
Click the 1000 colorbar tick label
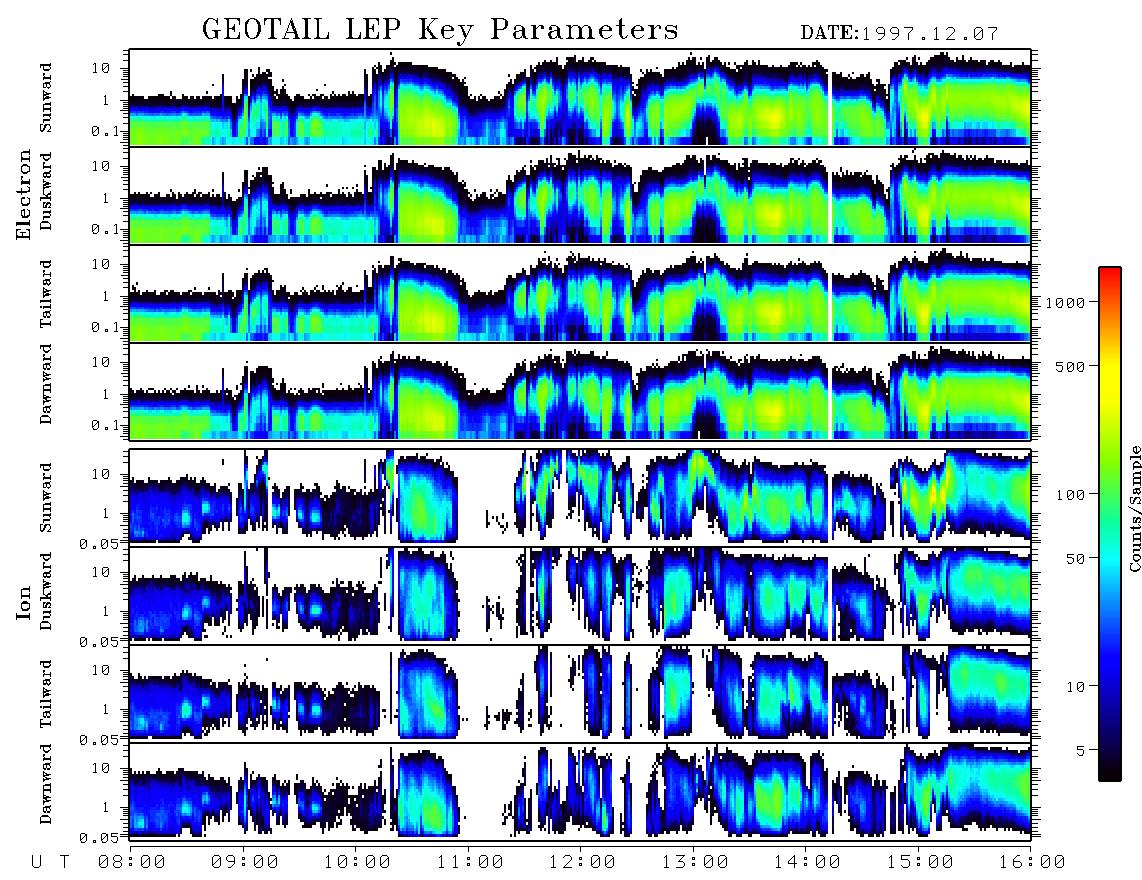click(x=1065, y=302)
